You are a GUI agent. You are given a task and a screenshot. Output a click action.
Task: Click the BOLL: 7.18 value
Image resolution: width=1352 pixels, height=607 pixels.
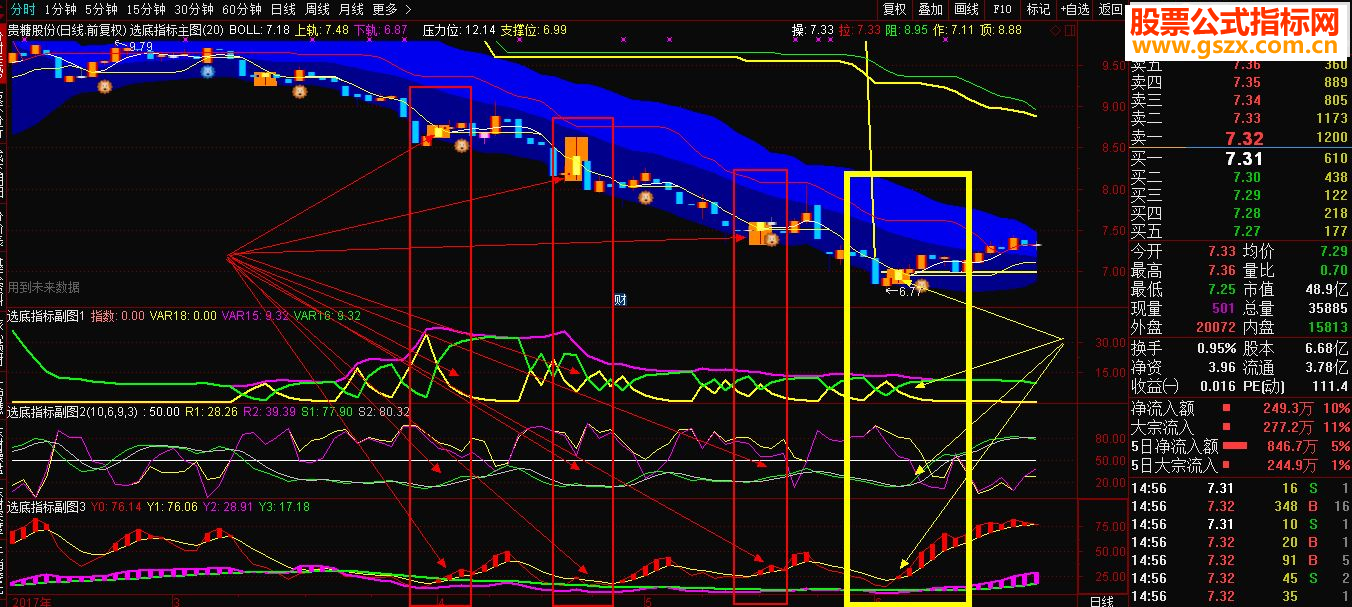coord(259,30)
